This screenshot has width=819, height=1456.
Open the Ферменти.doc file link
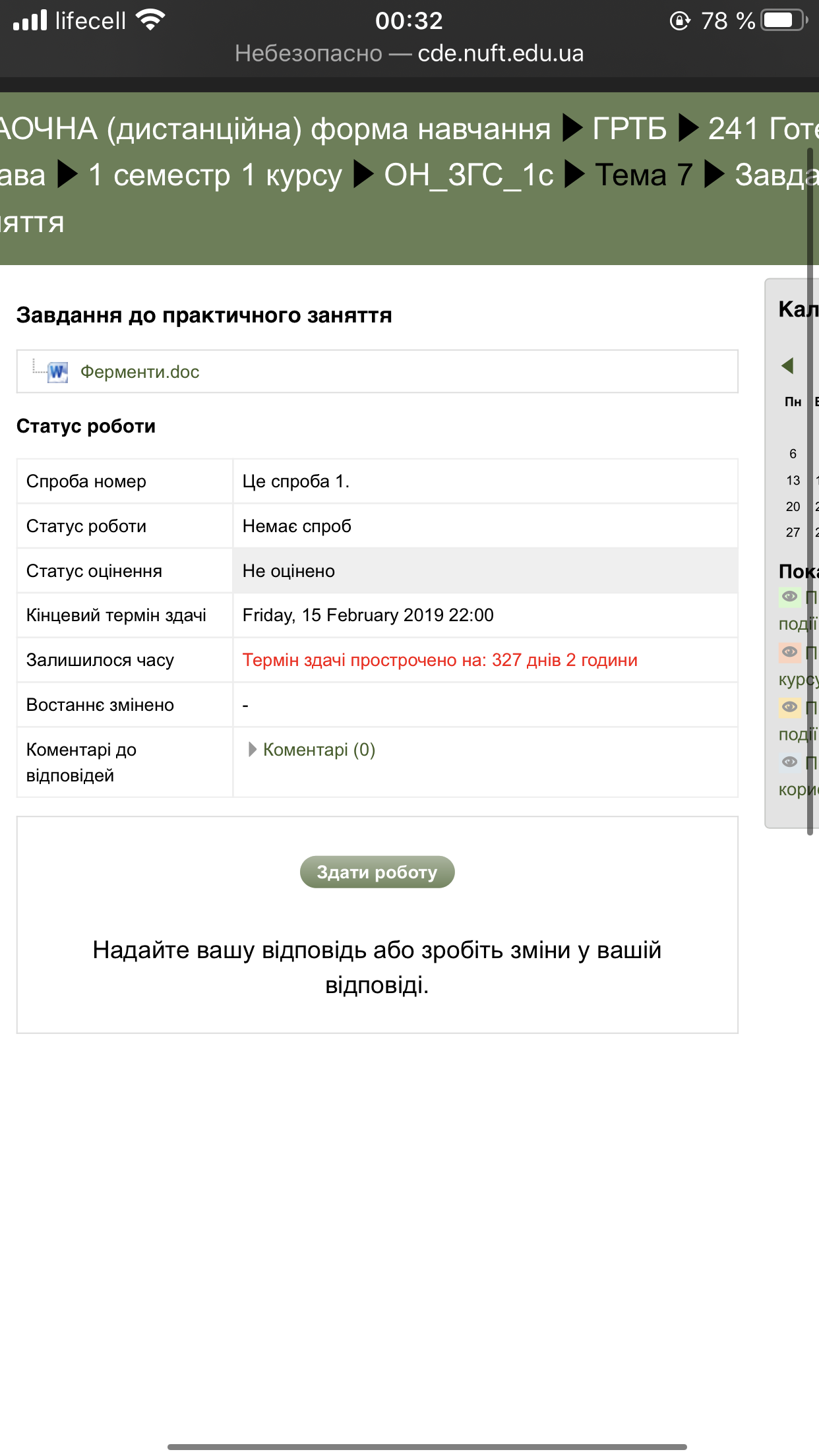point(140,372)
